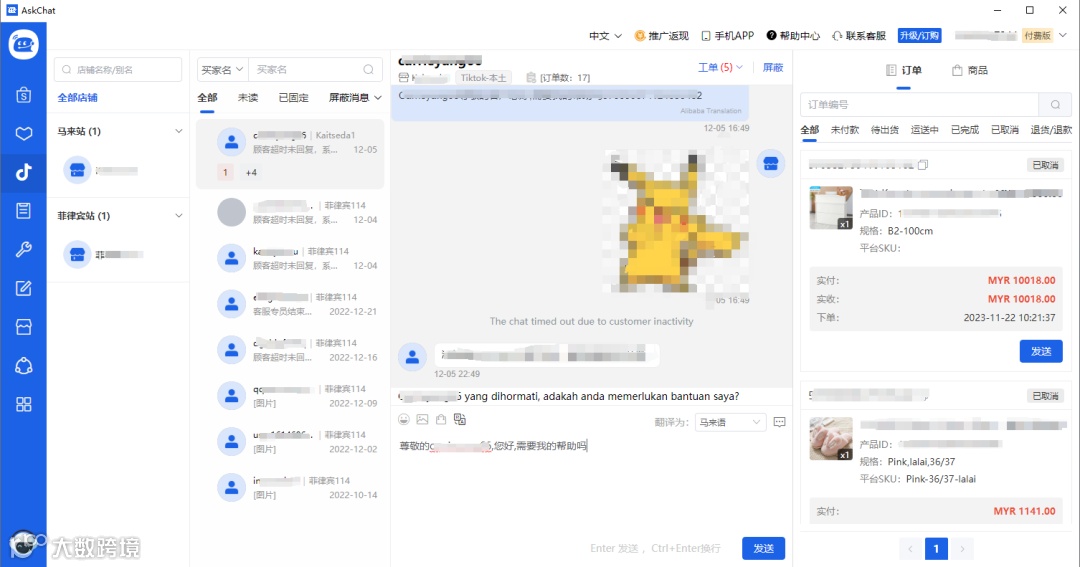Expand the 屏蔽消息 filter dropdown
This screenshot has height=567, width=1080.
pyautogui.click(x=355, y=98)
